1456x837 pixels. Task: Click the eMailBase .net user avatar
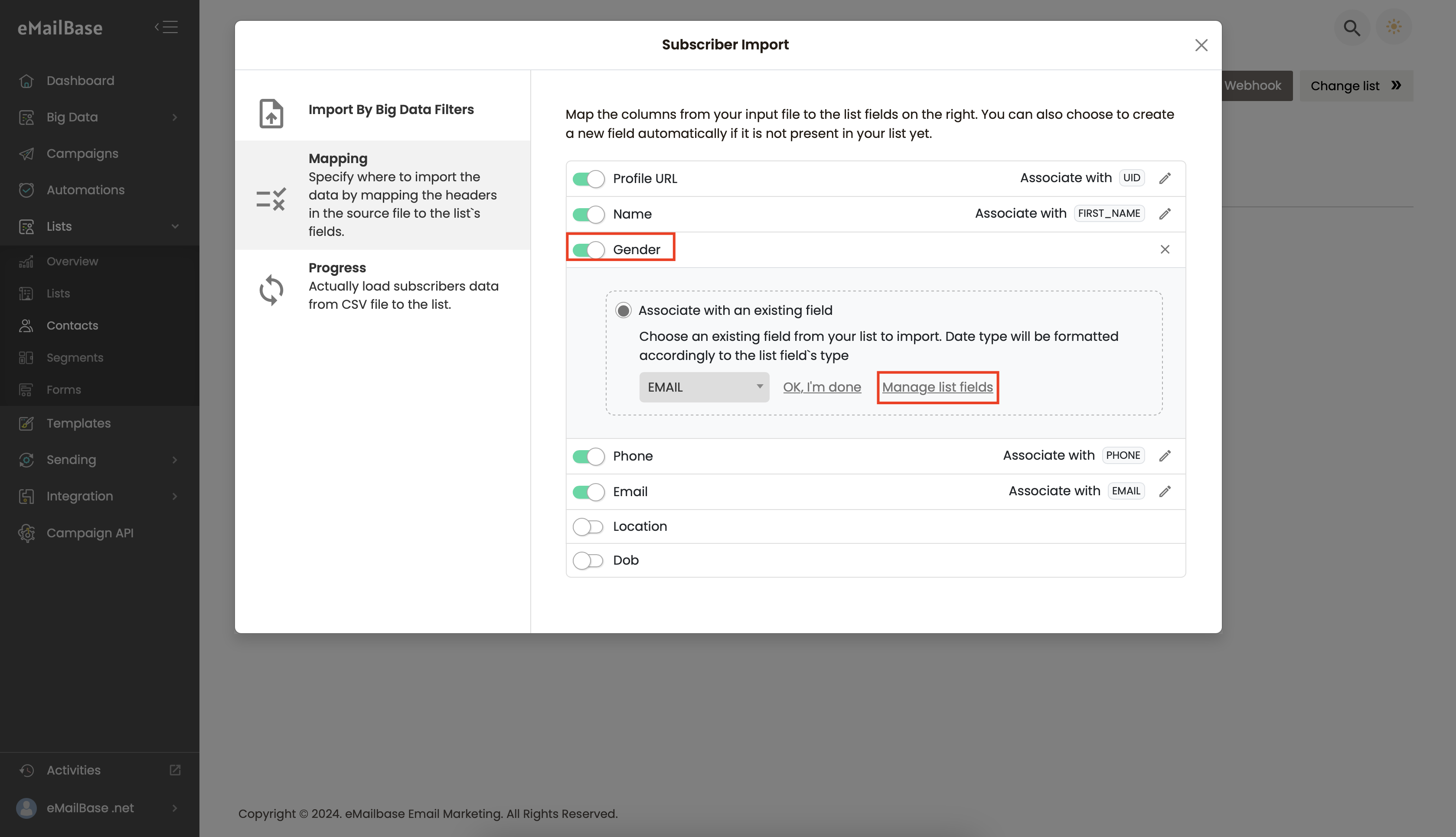click(26, 808)
